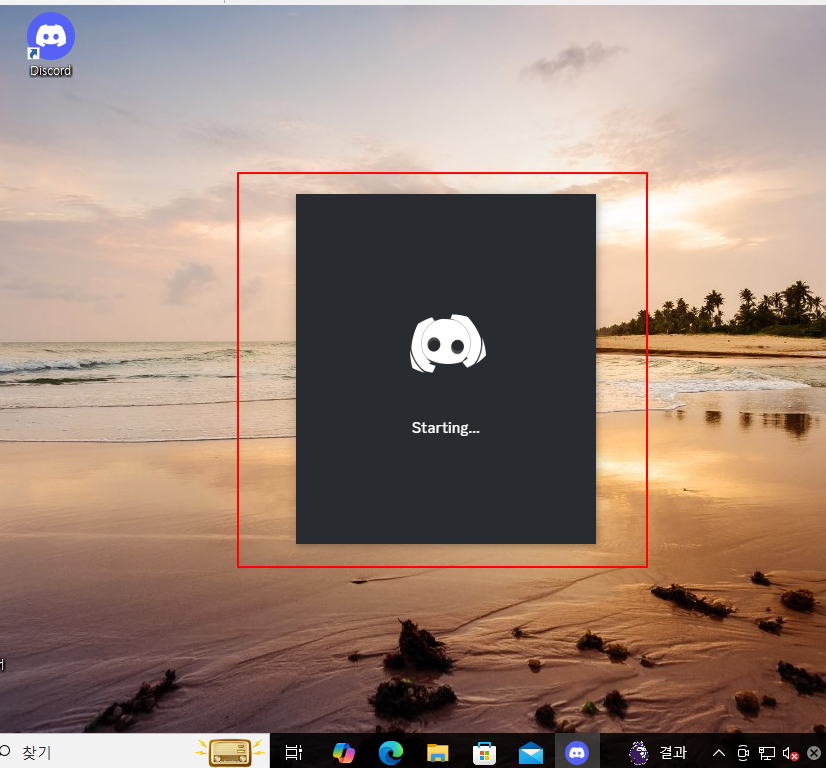The image size is (826, 768).
Task: Open File Explorer from the taskbar
Action: (x=438, y=753)
